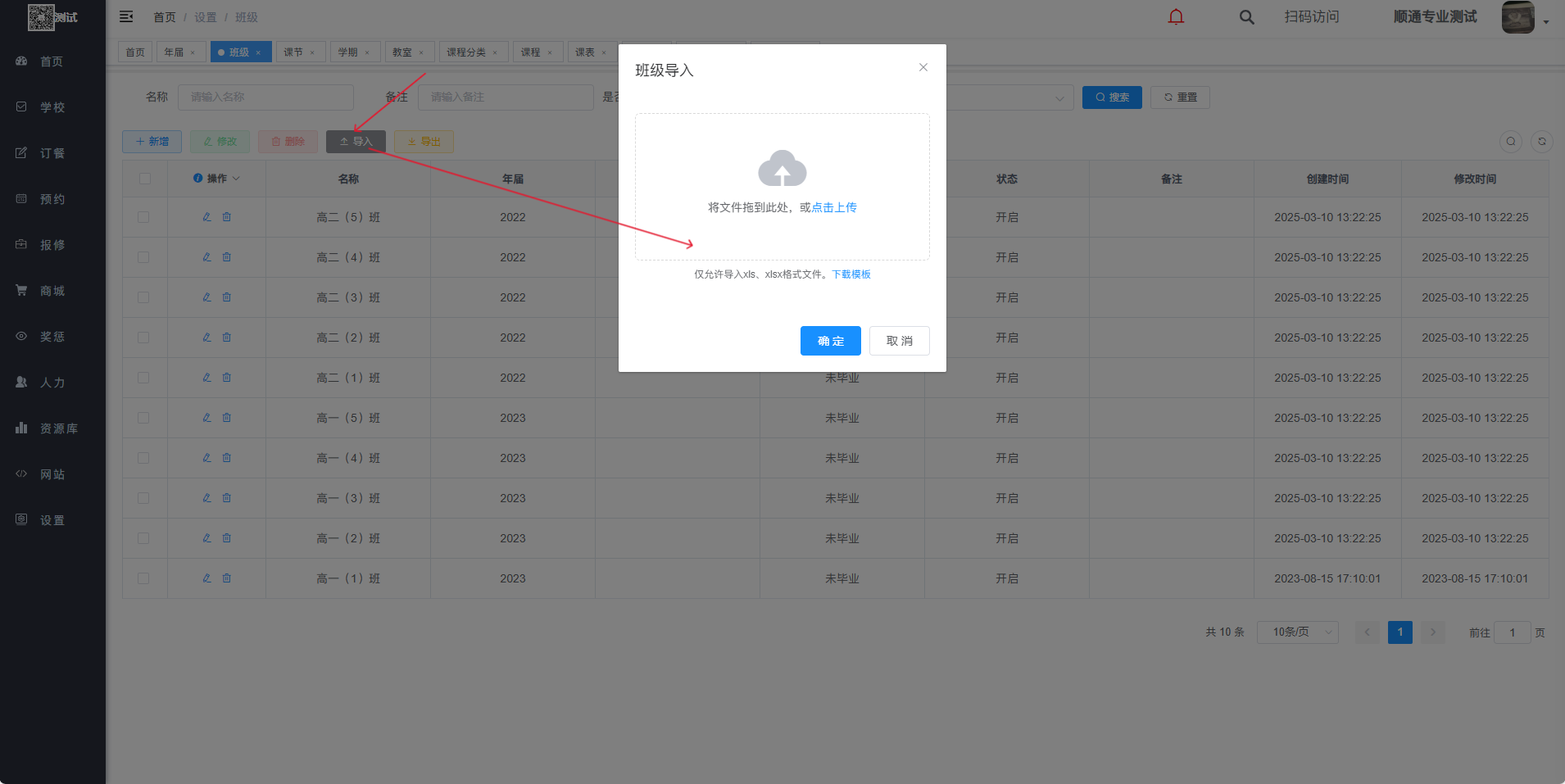Open 奖惩 in the sidebar
This screenshot has height=784, width=1565.
(52, 337)
